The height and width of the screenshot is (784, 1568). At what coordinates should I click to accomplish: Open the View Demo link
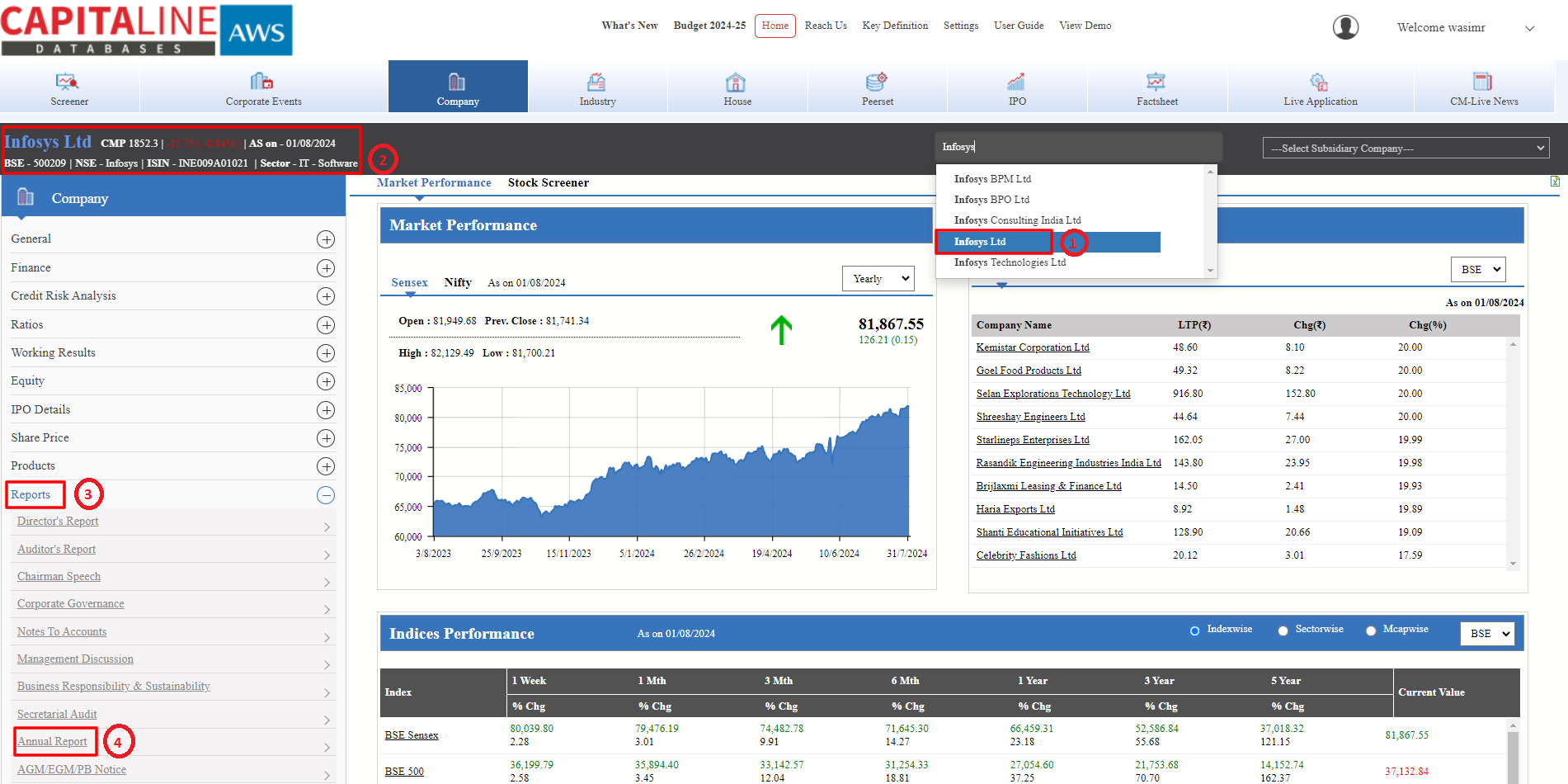1085,26
